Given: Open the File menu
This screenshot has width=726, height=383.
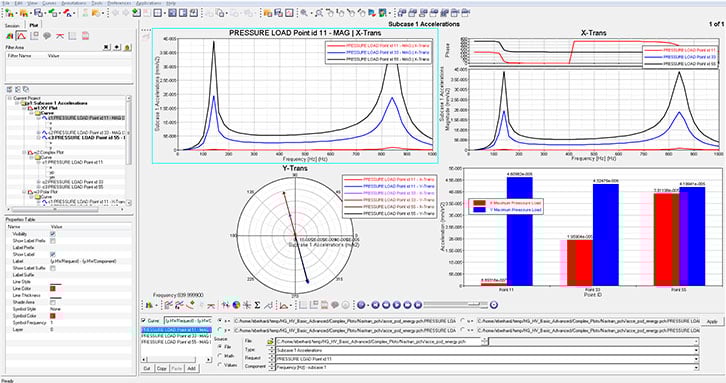Looking at the screenshot, I should [6, 3].
